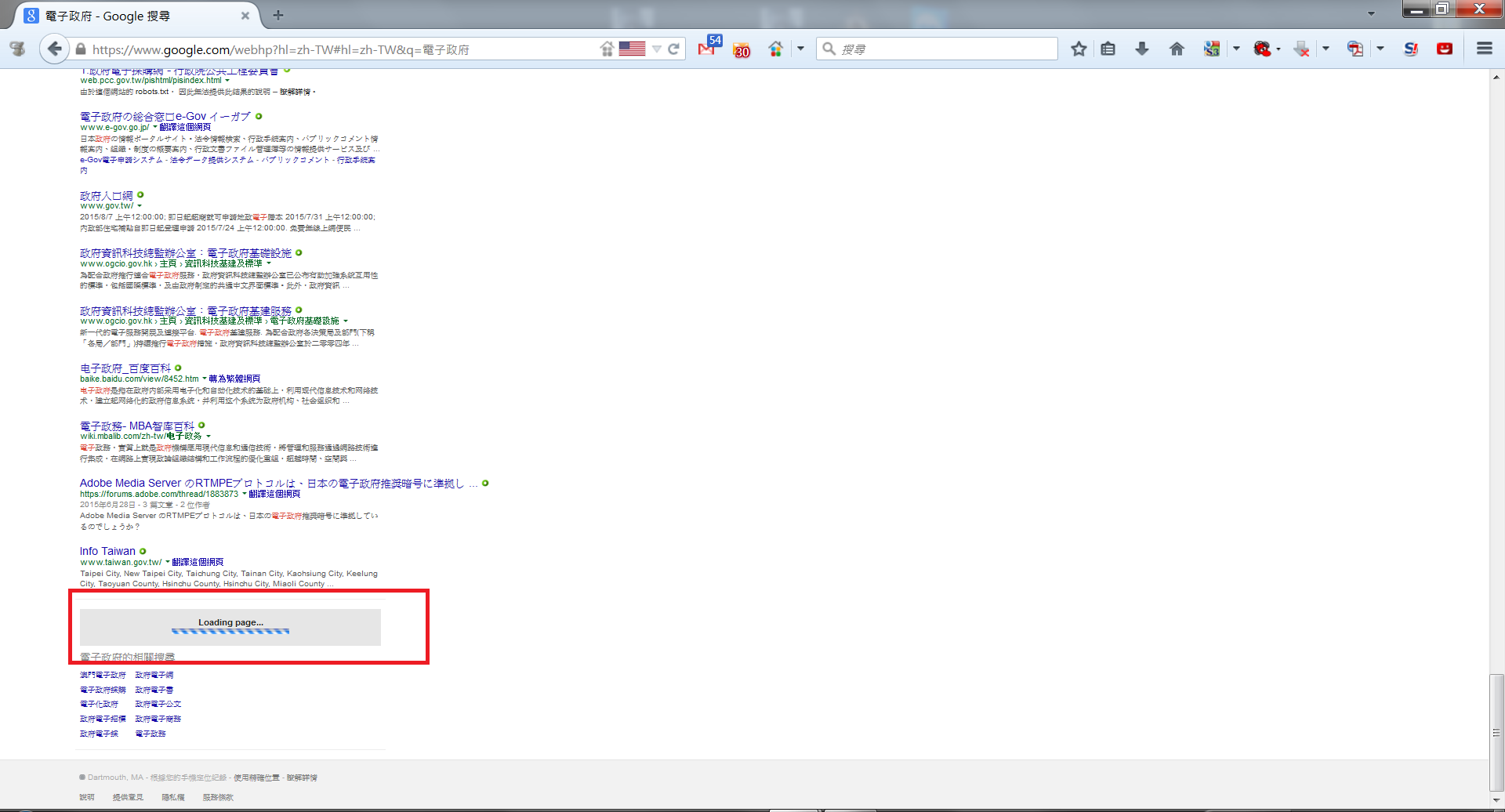Click 提供意見 link in page footer
This screenshot has height=812, width=1505.
[x=128, y=797]
